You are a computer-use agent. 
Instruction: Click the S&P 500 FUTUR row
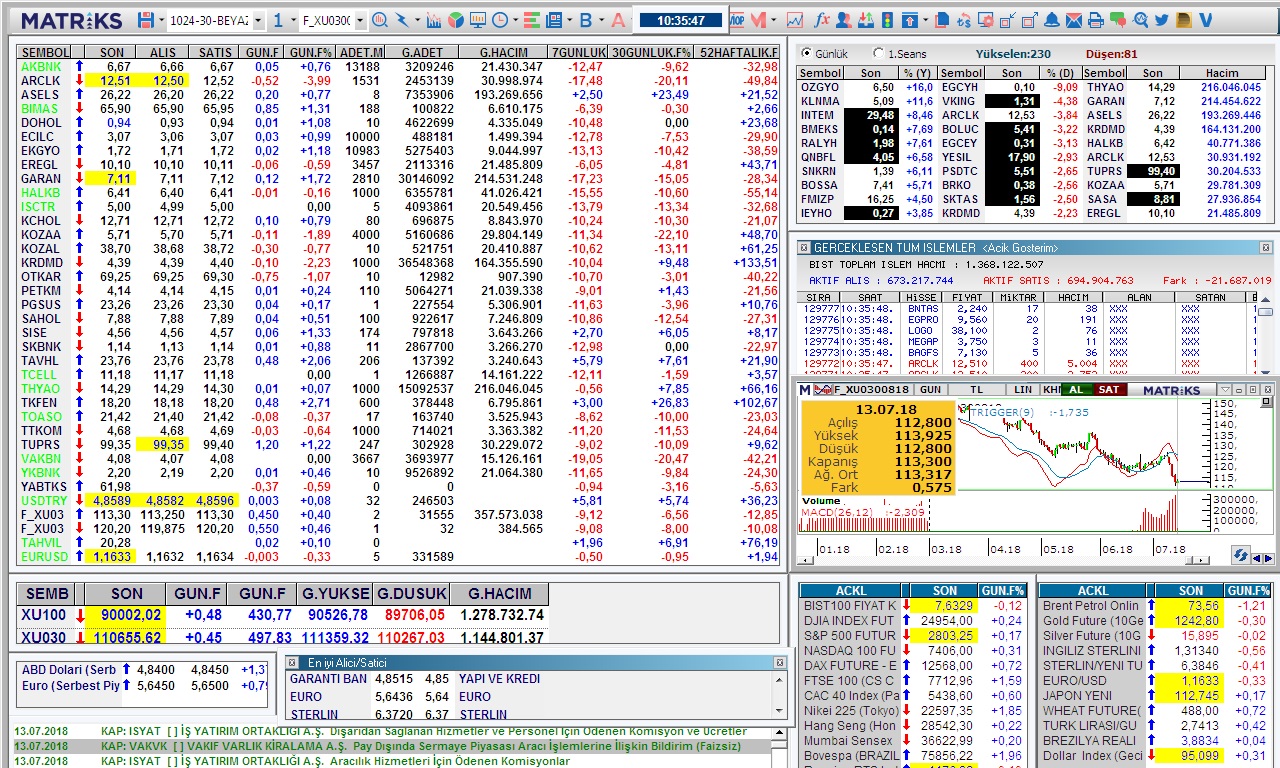[914, 635]
